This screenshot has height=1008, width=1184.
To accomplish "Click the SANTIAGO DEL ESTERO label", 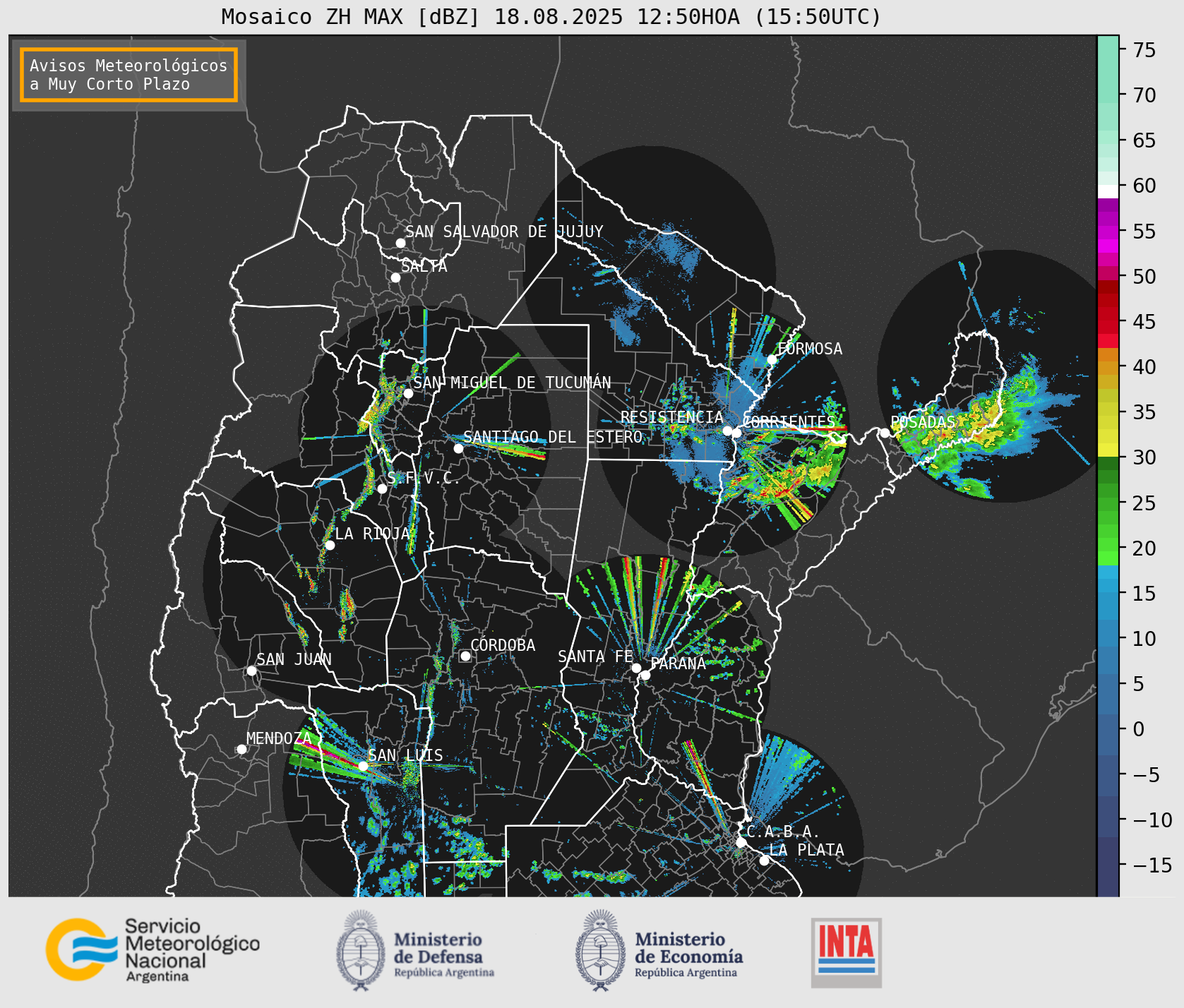I will [553, 437].
